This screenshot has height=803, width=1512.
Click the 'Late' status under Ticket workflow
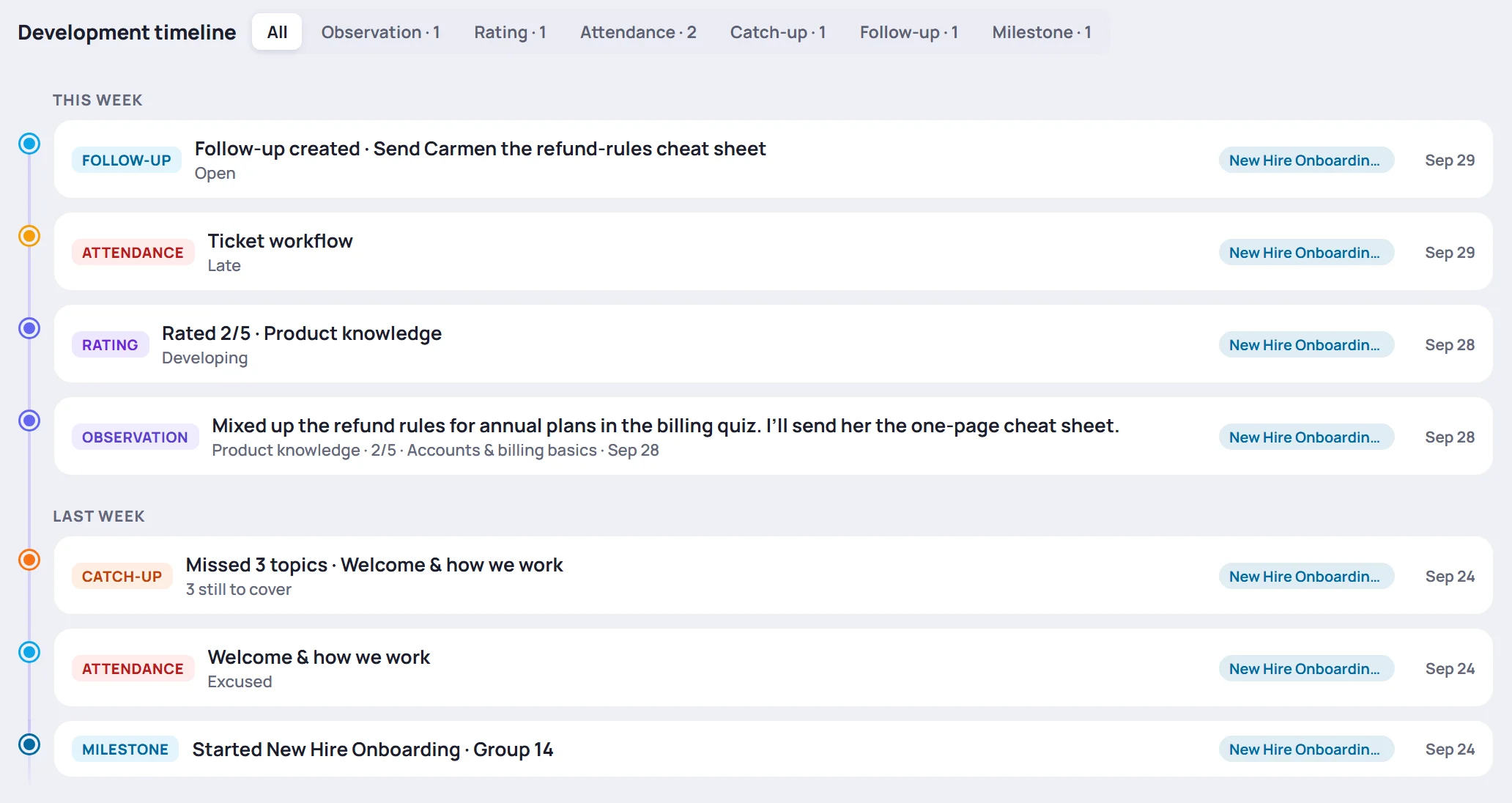(224, 266)
